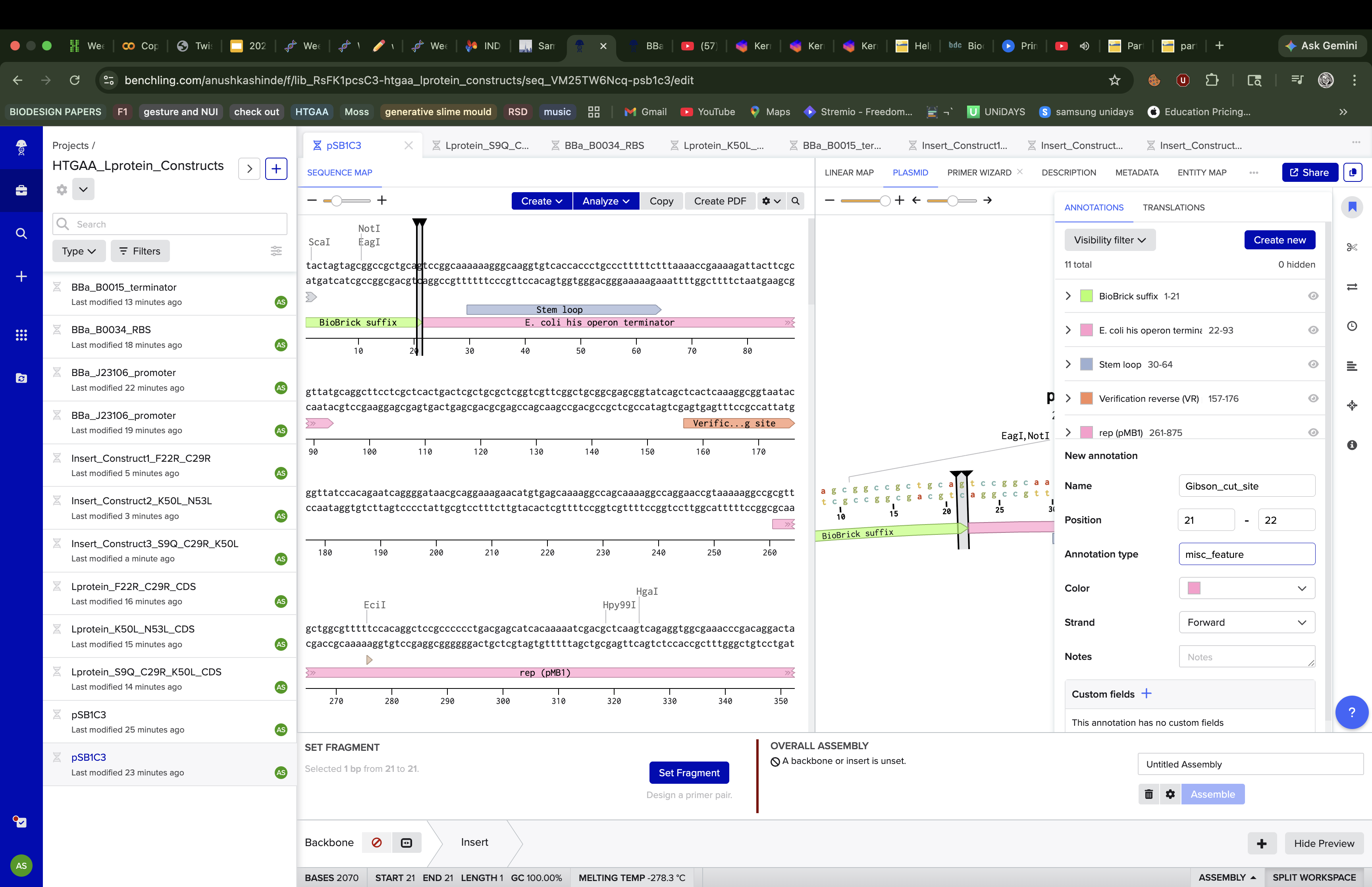The image size is (1372, 887).
Task: Click the sidebar create plus icon
Action: 21,276
